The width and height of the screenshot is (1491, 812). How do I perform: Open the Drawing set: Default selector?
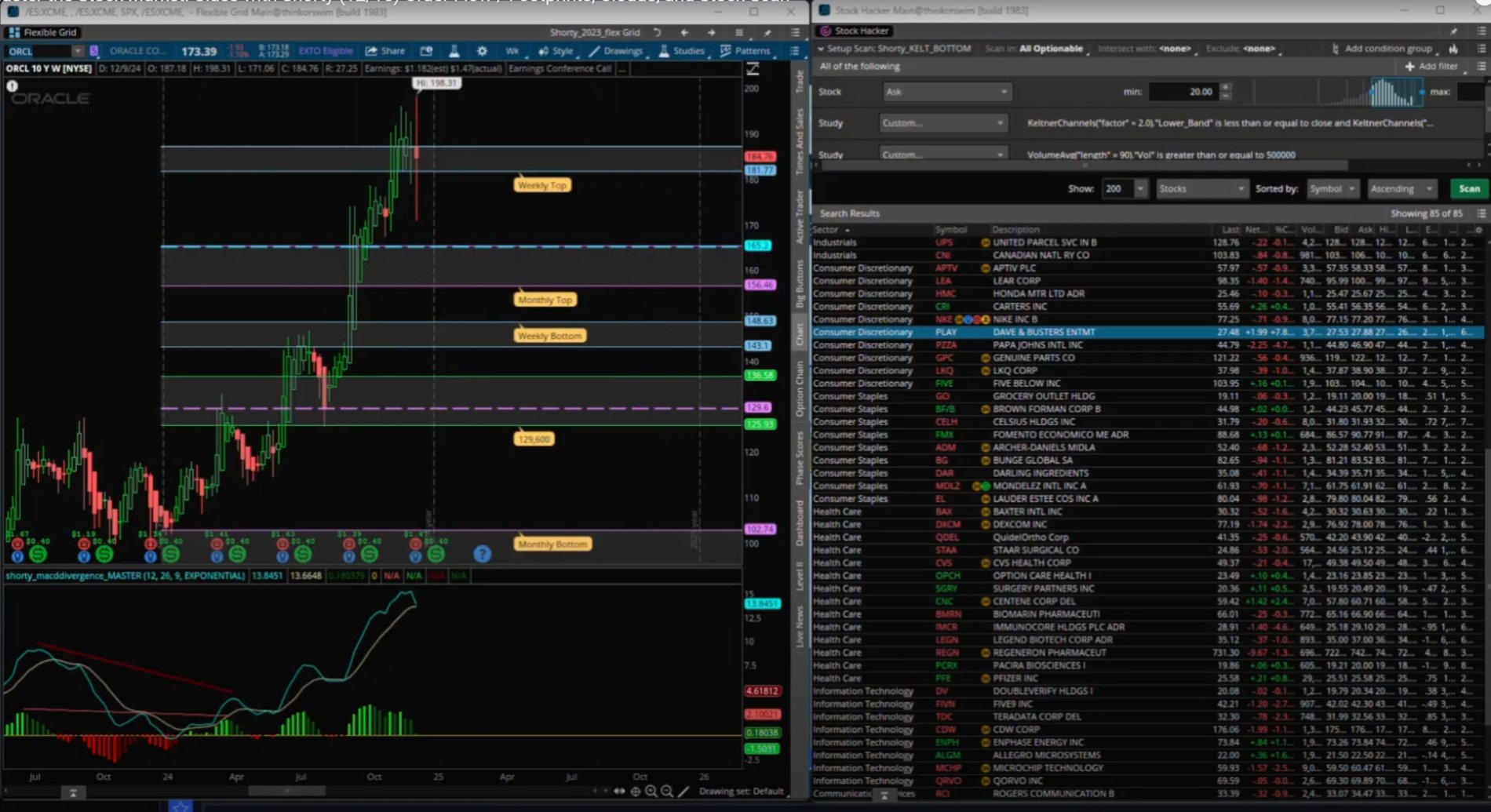tap(741, 792)
